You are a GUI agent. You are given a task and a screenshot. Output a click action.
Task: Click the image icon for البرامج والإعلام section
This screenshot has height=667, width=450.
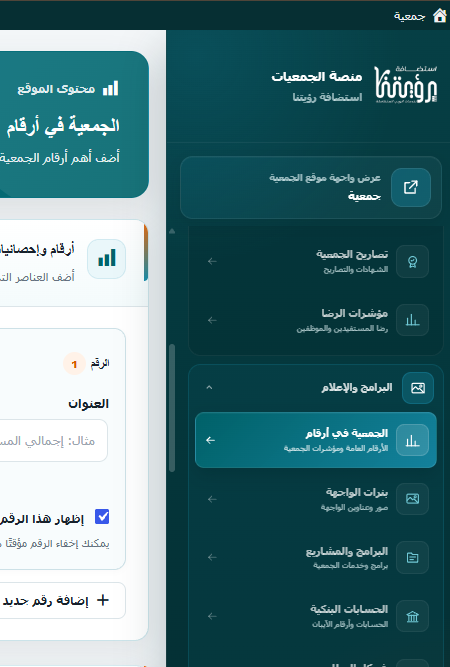pos(418,388)
